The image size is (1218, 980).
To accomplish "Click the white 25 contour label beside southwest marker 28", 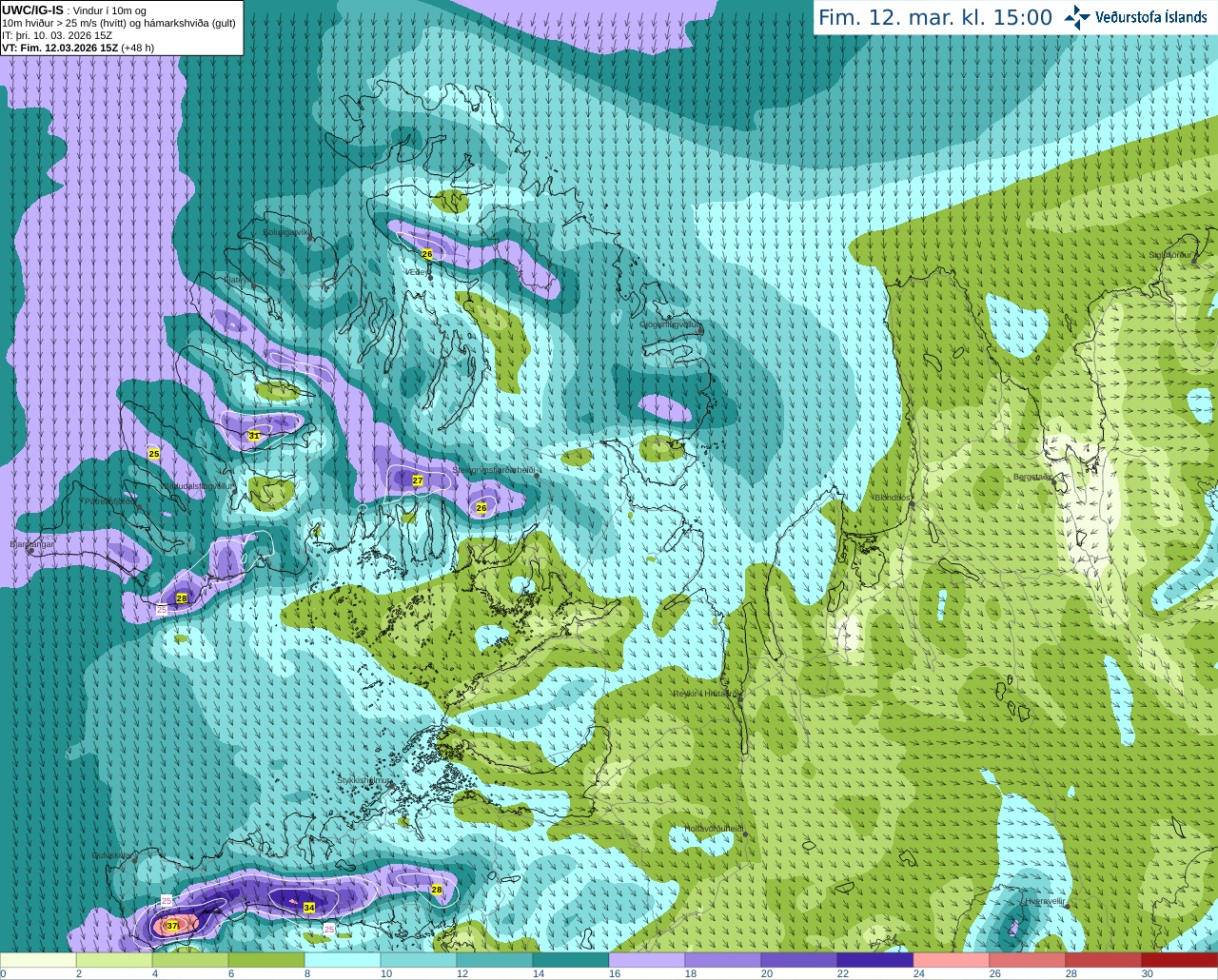I will 161,609.
